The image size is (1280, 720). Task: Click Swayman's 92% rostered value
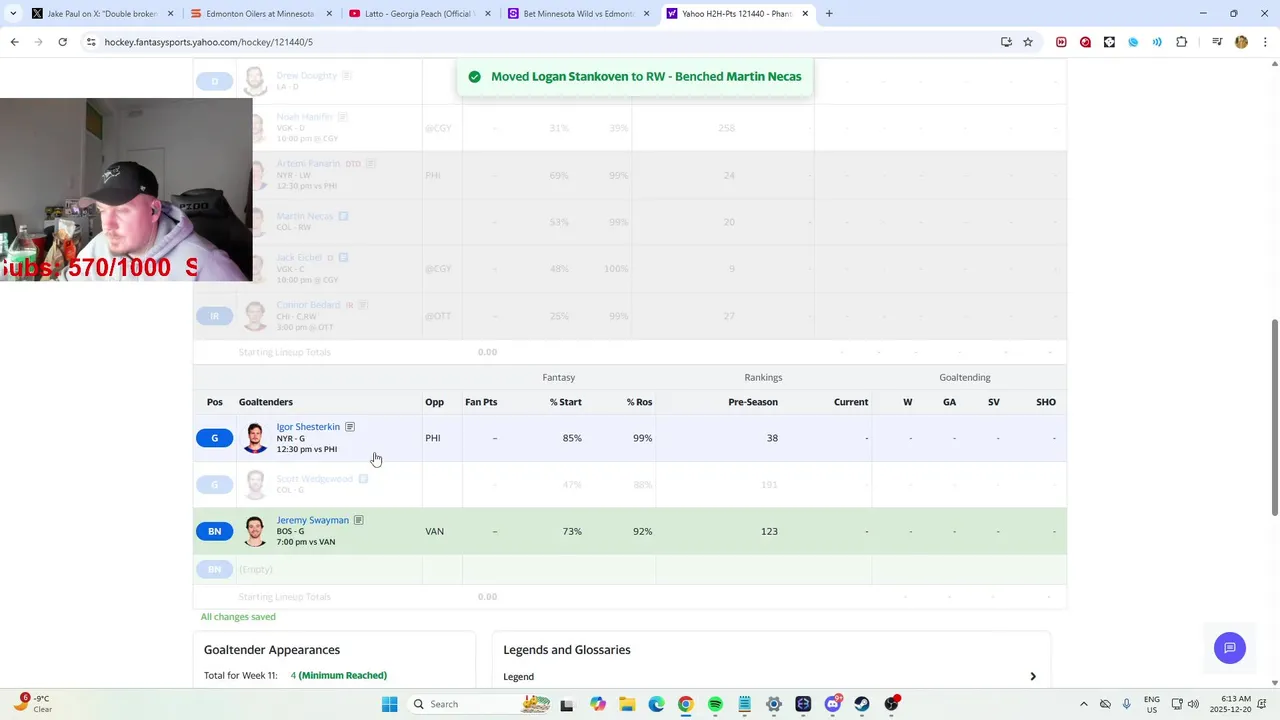tap(642, 531)
